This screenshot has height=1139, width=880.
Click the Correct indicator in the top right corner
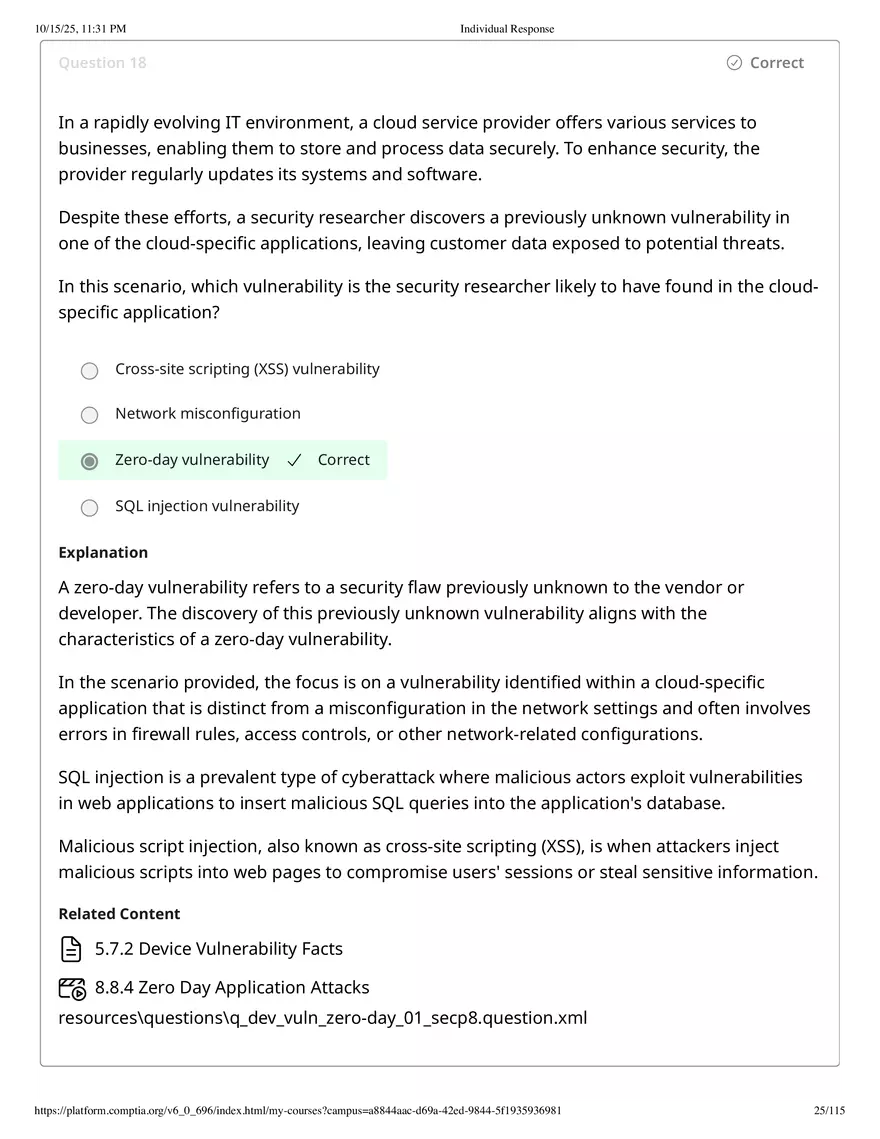pos(765,62)
